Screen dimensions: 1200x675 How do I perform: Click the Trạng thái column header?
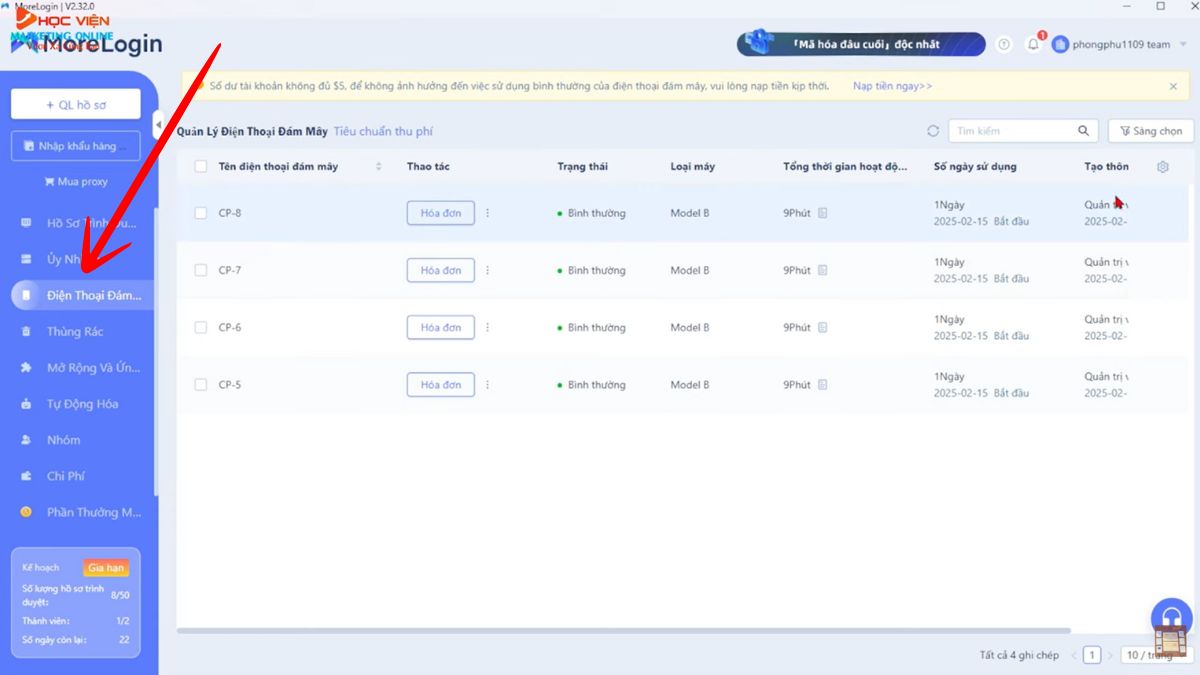[x=583, y=167]
